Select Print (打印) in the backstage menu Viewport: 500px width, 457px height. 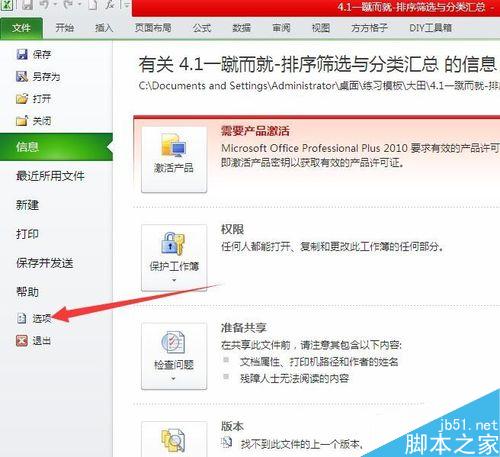click(x=27, y=234)
